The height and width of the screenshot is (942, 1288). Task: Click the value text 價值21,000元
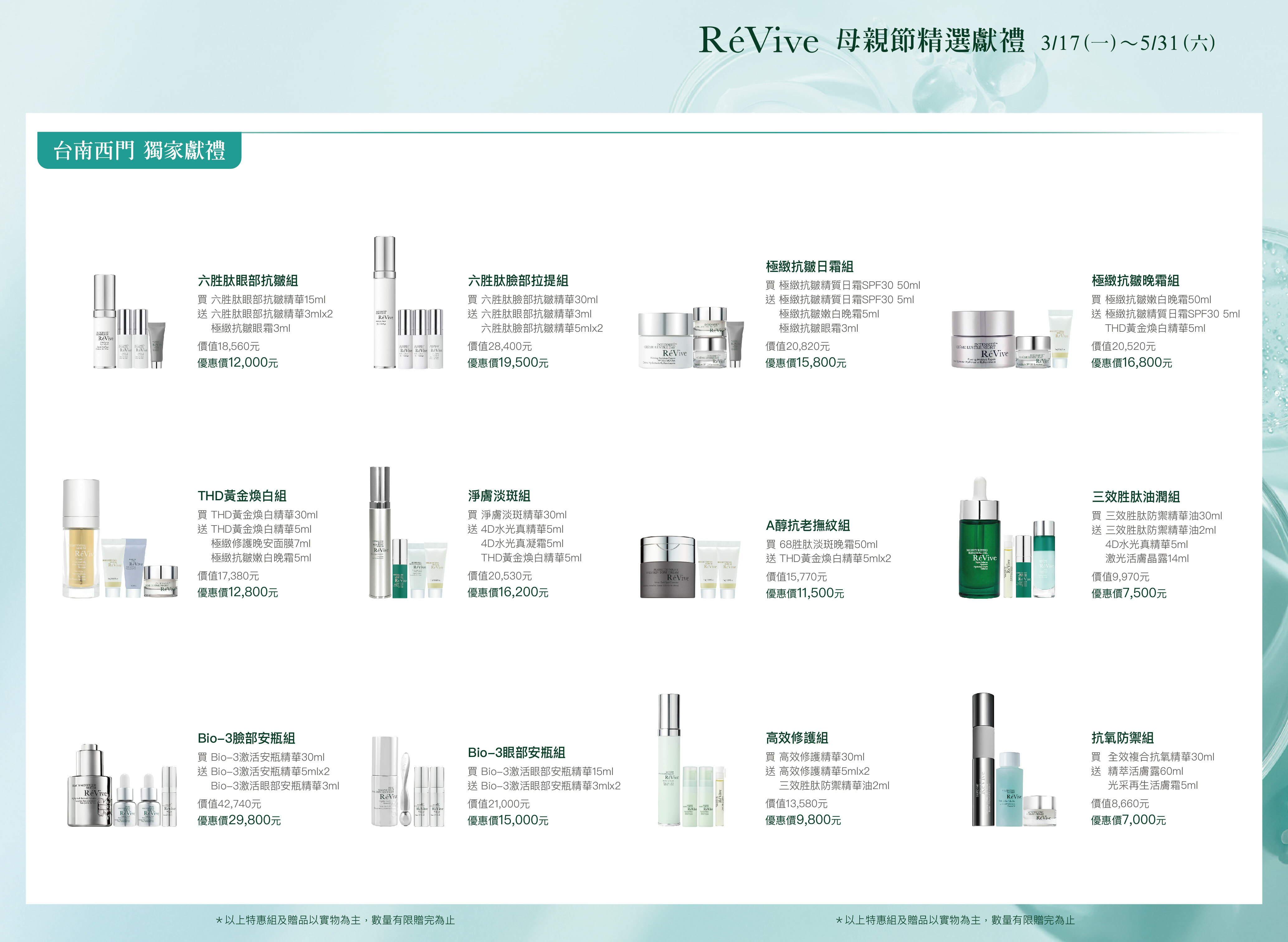click(499, 804)
